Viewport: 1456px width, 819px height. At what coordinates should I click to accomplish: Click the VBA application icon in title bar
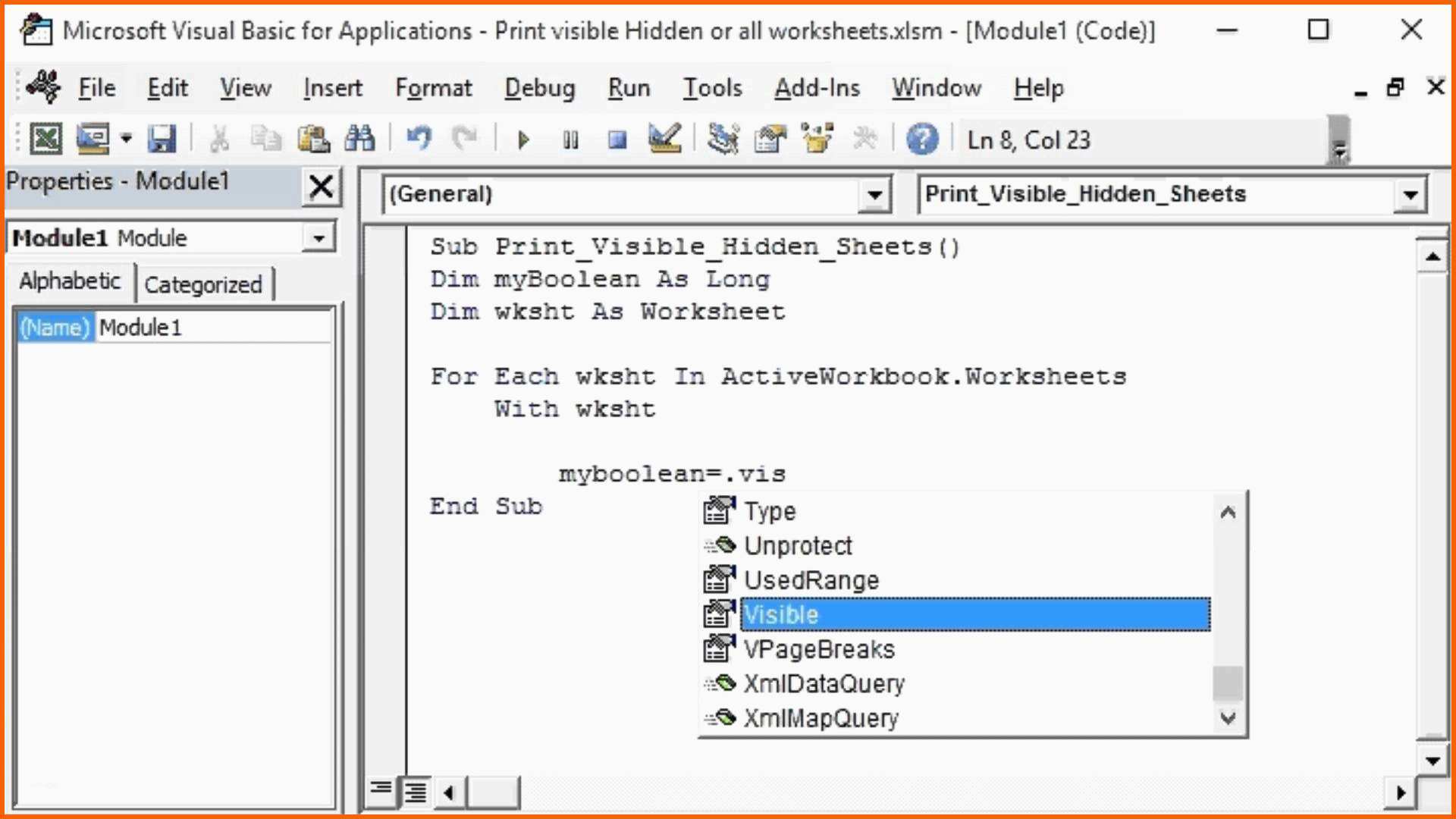click(36, 30)
